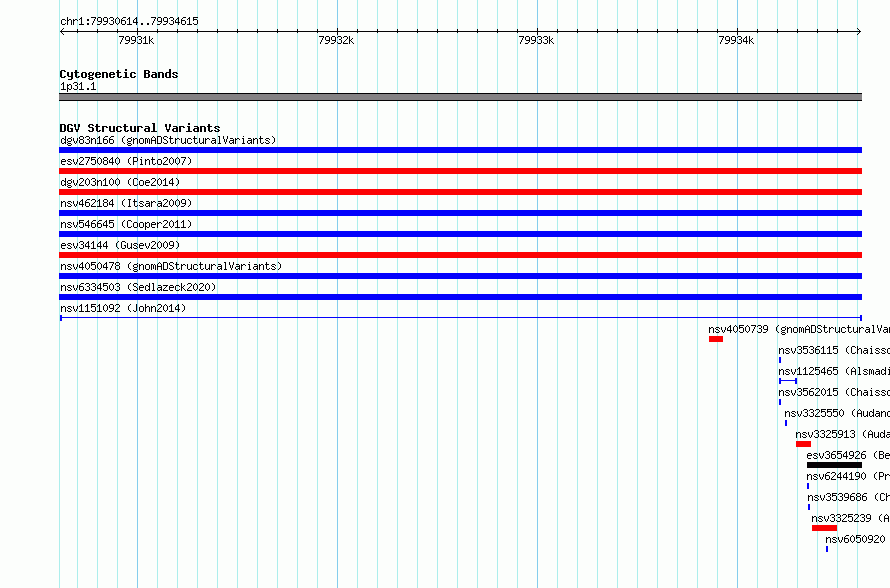890x588 pixels.
Task: Click the DGV Structural Variants track title
Action: (140, 128)
